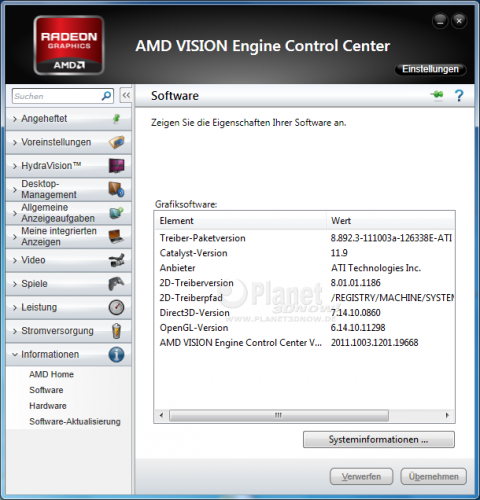This screenshot has height=500, width=480.
Task: Click the Voreinstellungen presets icon
Action: [117, 142]
